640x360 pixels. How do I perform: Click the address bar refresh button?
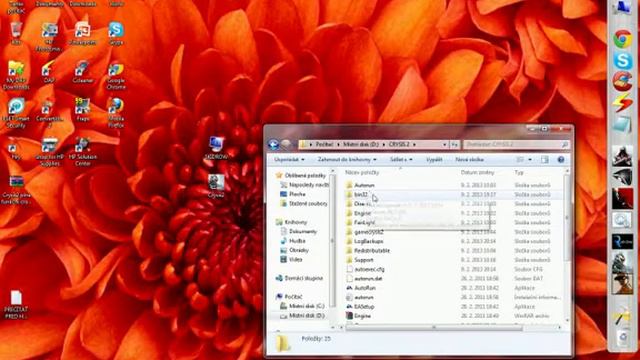pos(454,144)
